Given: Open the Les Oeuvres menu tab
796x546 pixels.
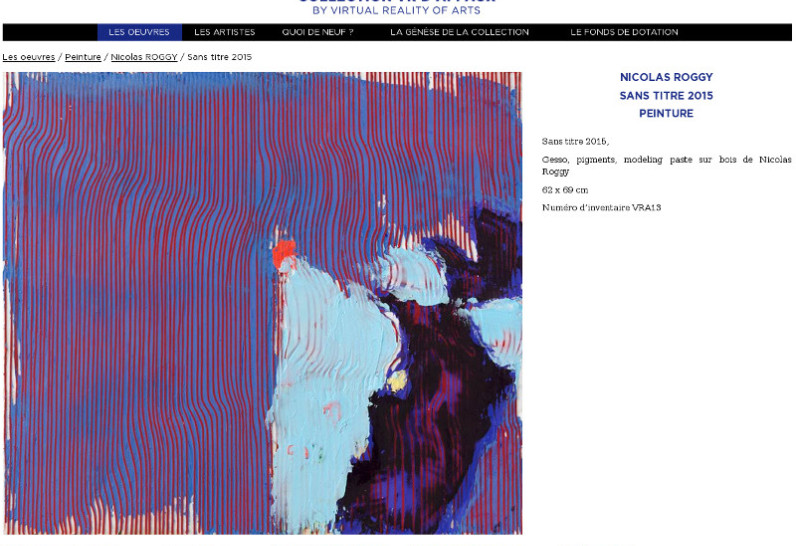Looking at the screenshot, I should pyautogui.click(x=139, y=32).
